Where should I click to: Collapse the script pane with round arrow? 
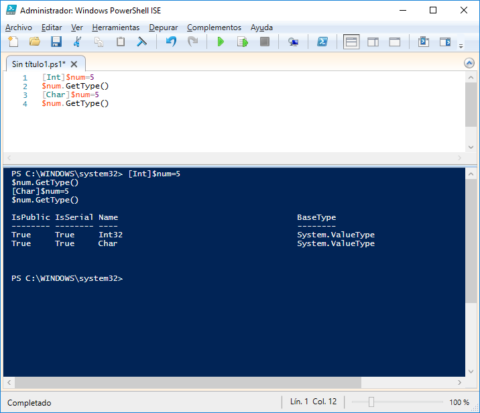pyautogui.click(x=469, y=63)
